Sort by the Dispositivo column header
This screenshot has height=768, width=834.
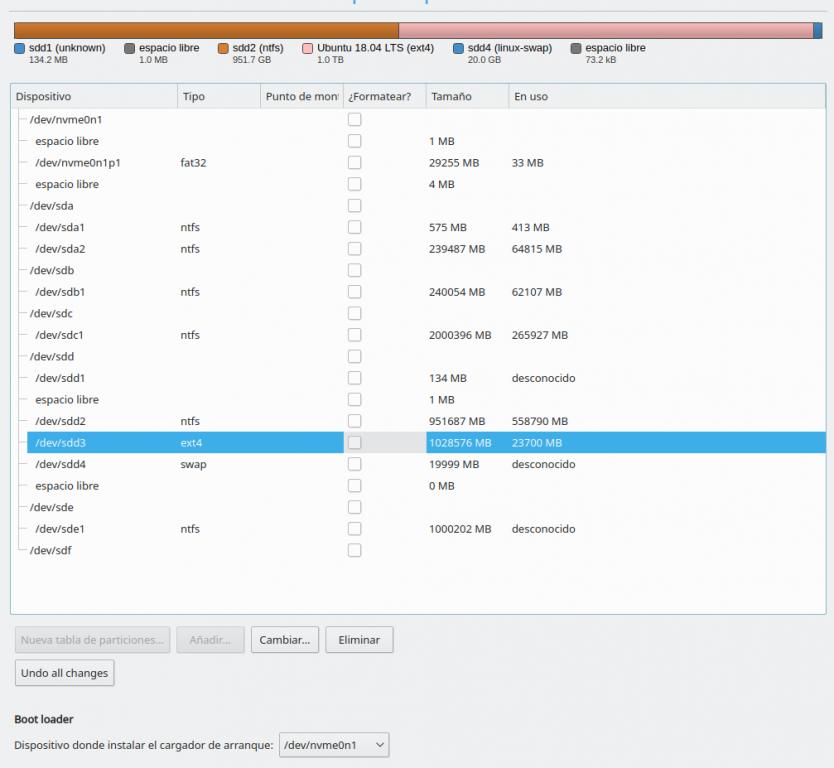coord(93,97)
